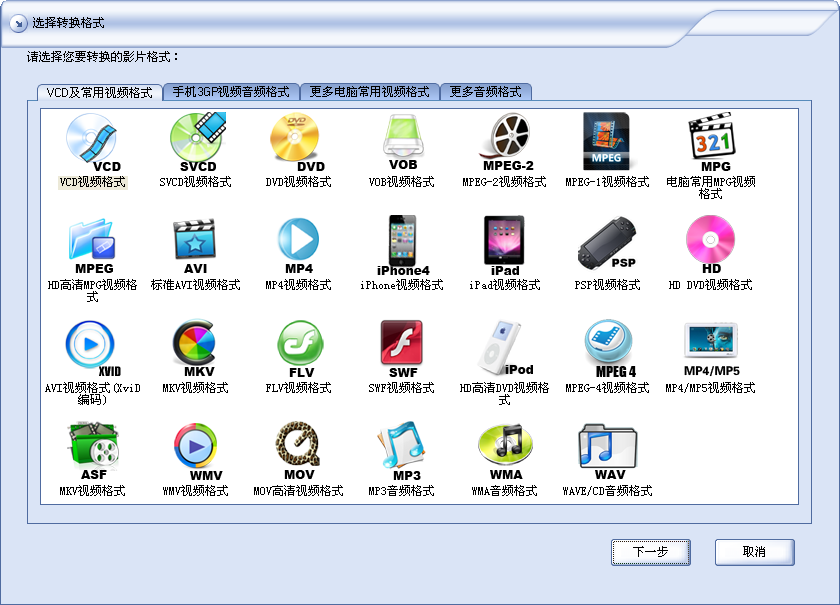Choose the WMV media player icon
Screen dimensions: 840x605
point(197,453)
